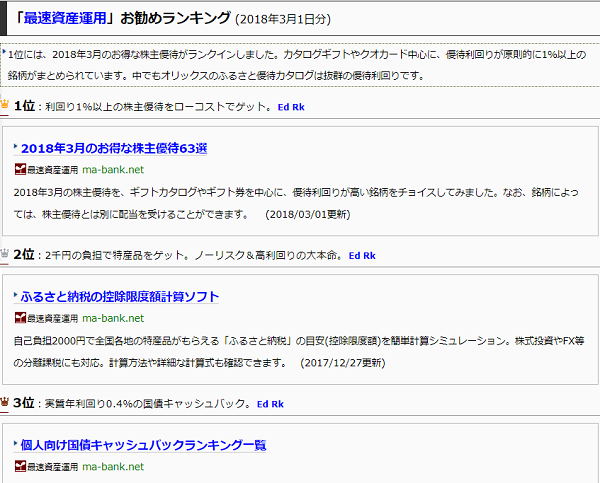This screenshot has height=483, width=600.
Task: Click the 3位 rank heading text
Action: tap(24, 403)
